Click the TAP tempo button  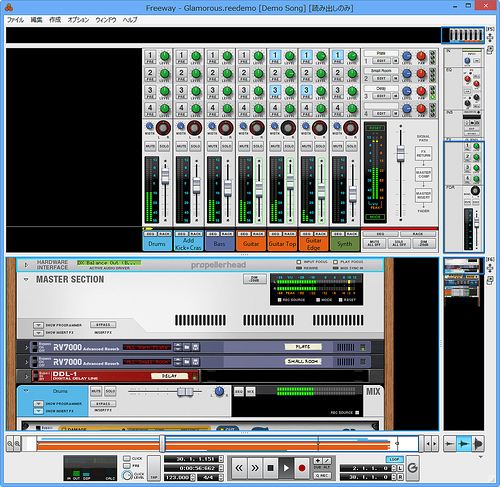pyautogui.click(x=154, y=468)
